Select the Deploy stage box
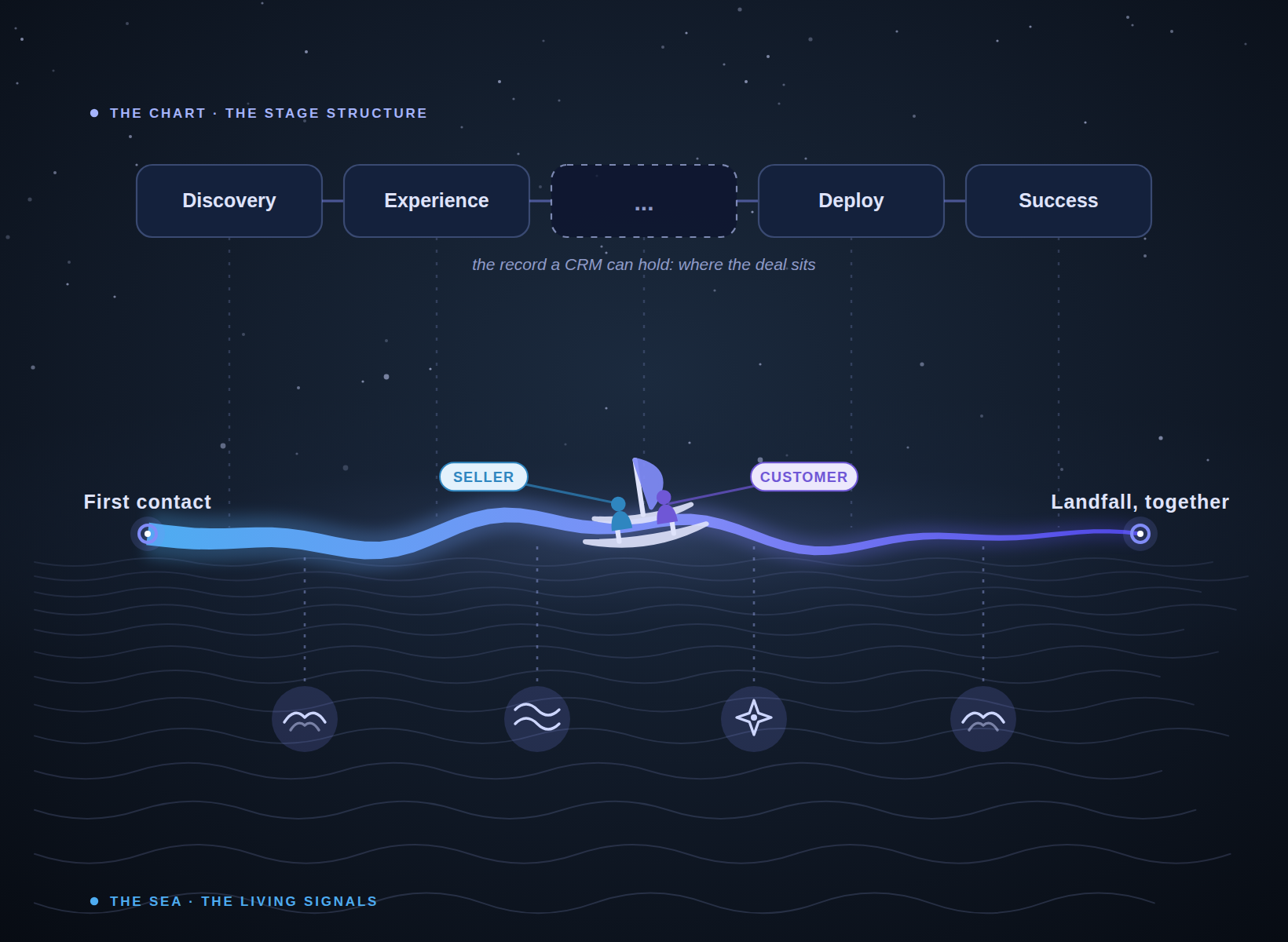This screenshot has width=1288, height=942. pos(851,201)
